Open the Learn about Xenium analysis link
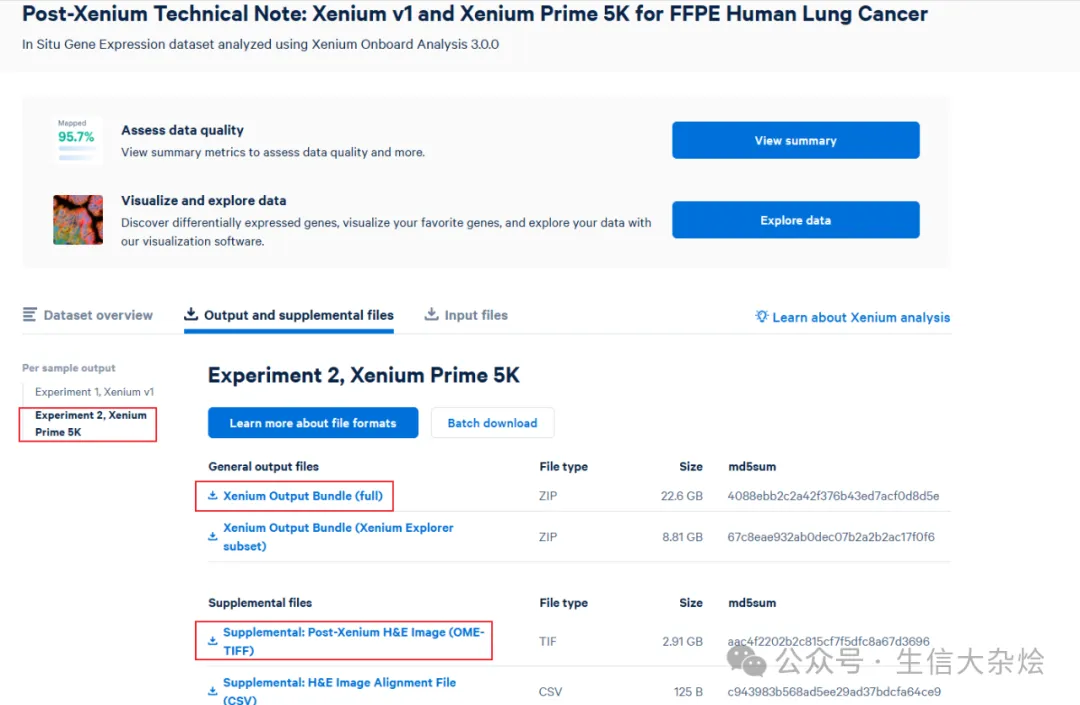This screenshot has width=1080, height=705. tap(861, 317)
